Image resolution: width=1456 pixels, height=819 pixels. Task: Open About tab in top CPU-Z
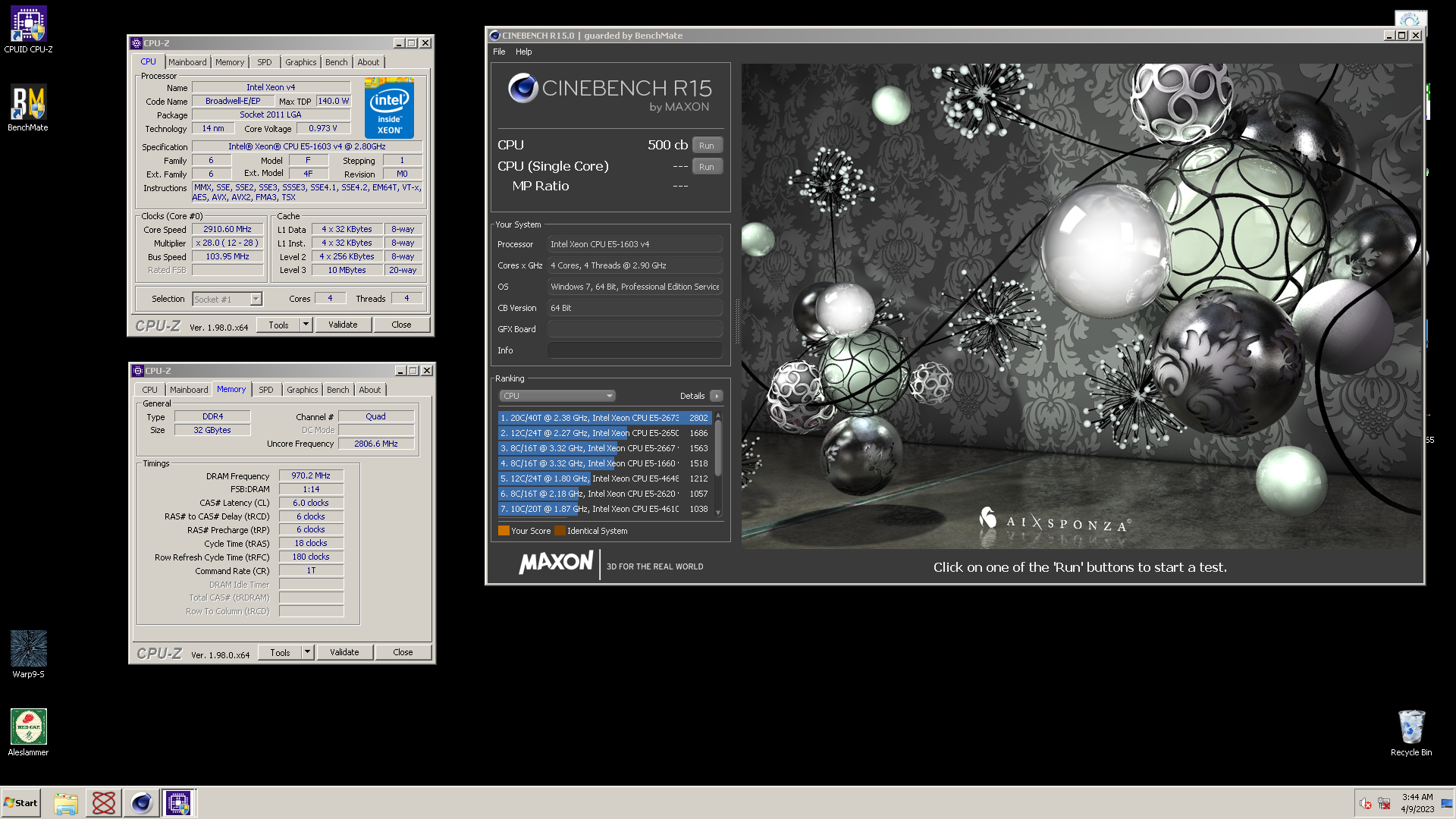[369, 62]
